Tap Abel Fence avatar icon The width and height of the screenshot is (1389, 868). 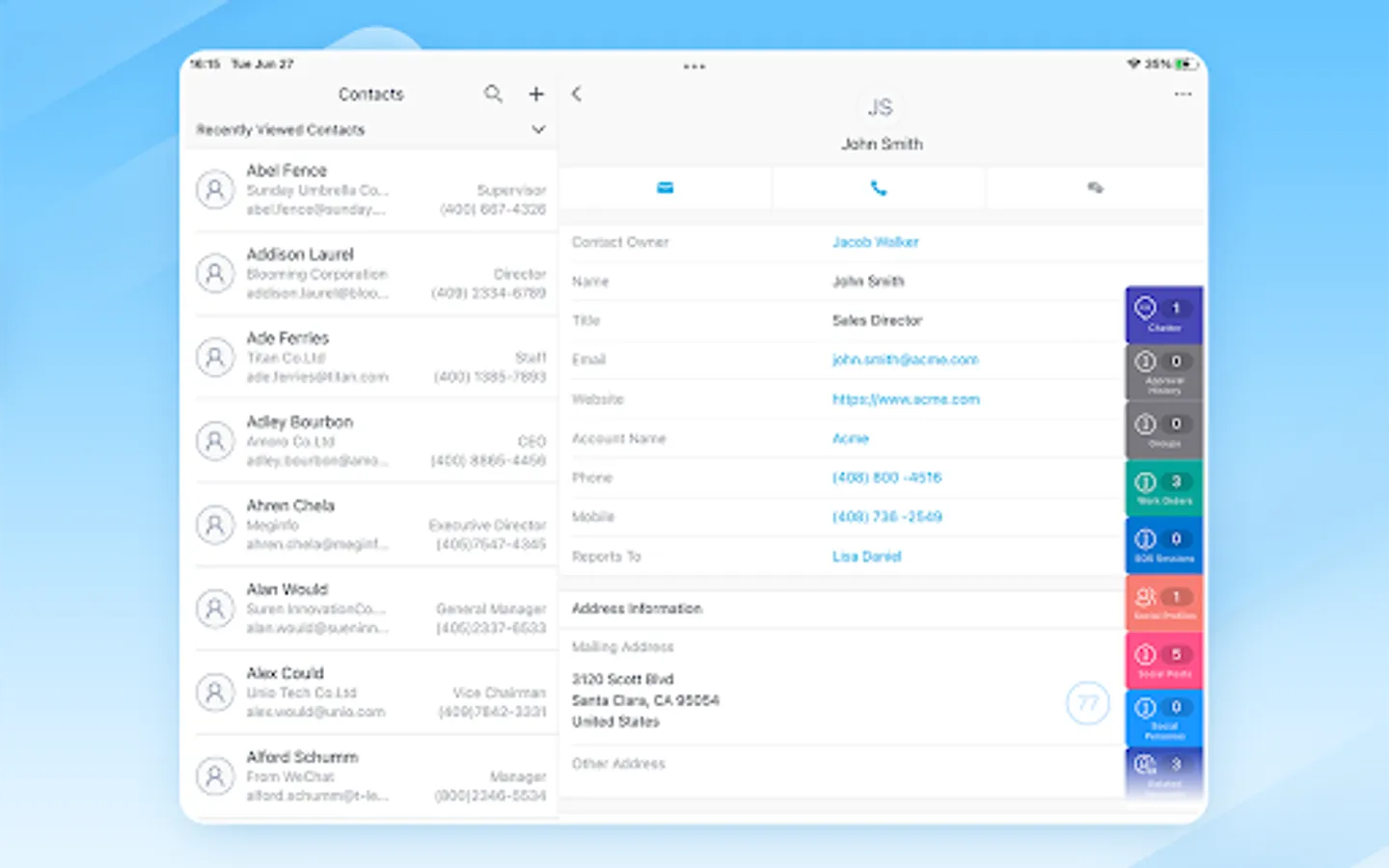click(215, 190)
